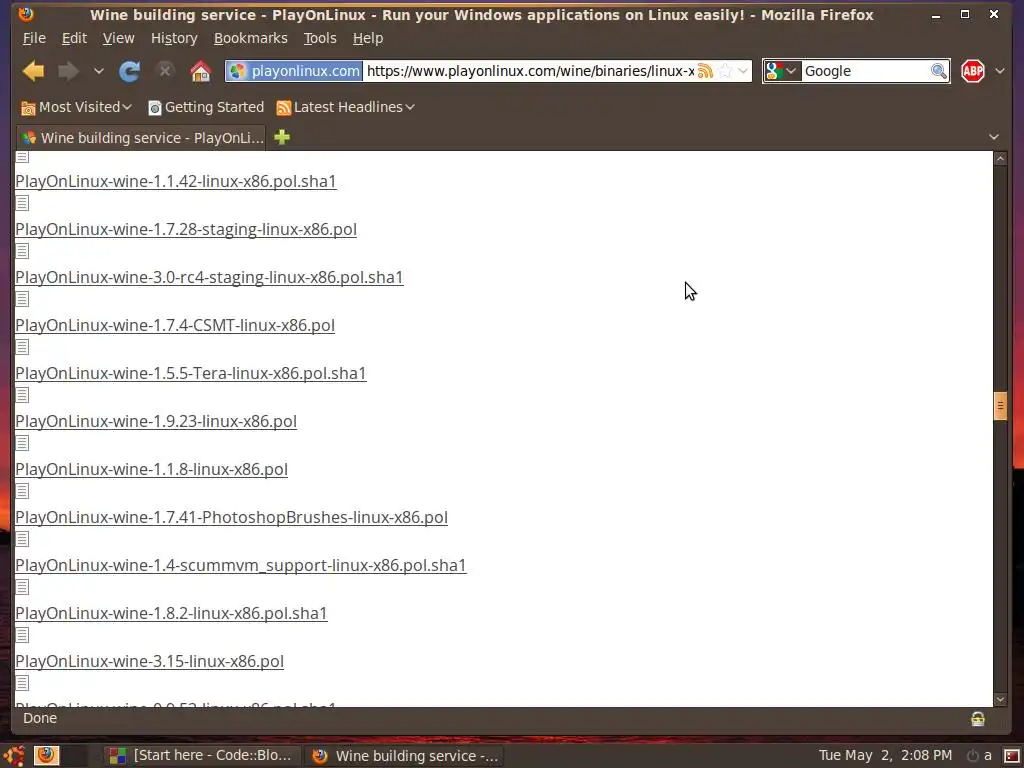Image resolution: width=1024 pixels, height=768 pixels.
Task: Click the status bar padlock security icon
Action: click(978, 719)
